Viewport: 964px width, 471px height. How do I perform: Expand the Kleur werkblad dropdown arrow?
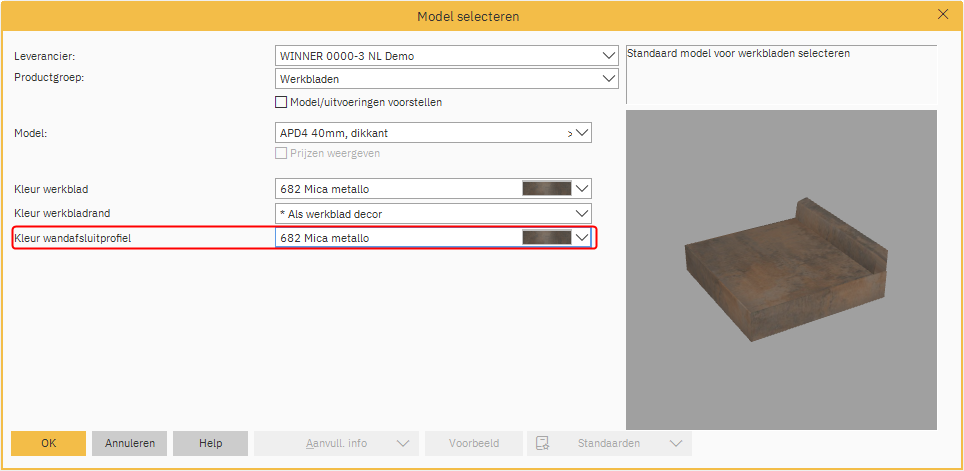click(582, 188)
